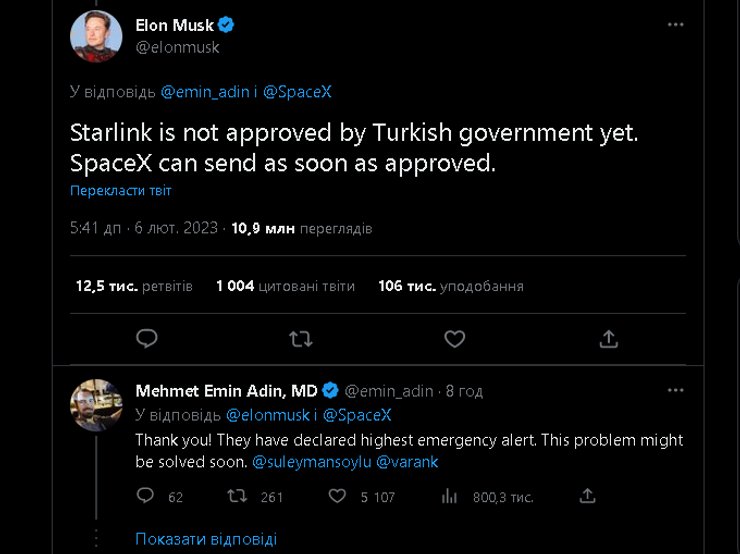The width and height of the screenshot is (740, 554).
Task: Open @SpaceX mention in main tweet header
Action: 297,92
